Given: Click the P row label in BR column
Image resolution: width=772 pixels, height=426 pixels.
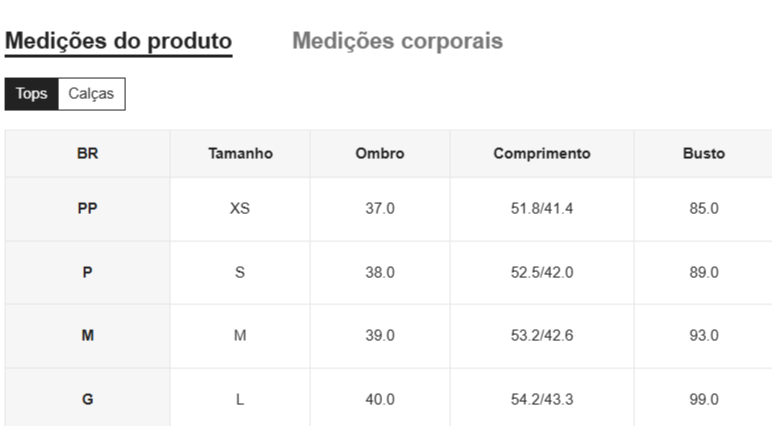Looking at the screenshot, I should (x=87, y=272).
